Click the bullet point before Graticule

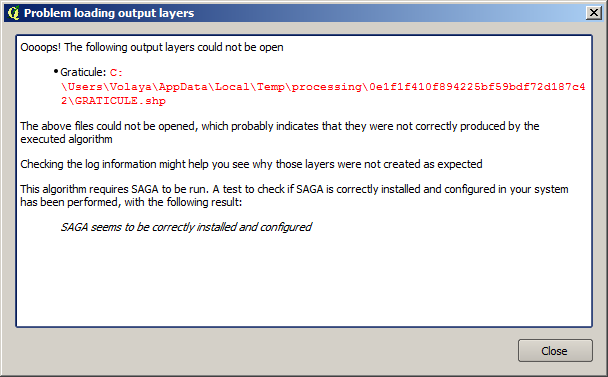coord(56,71)
